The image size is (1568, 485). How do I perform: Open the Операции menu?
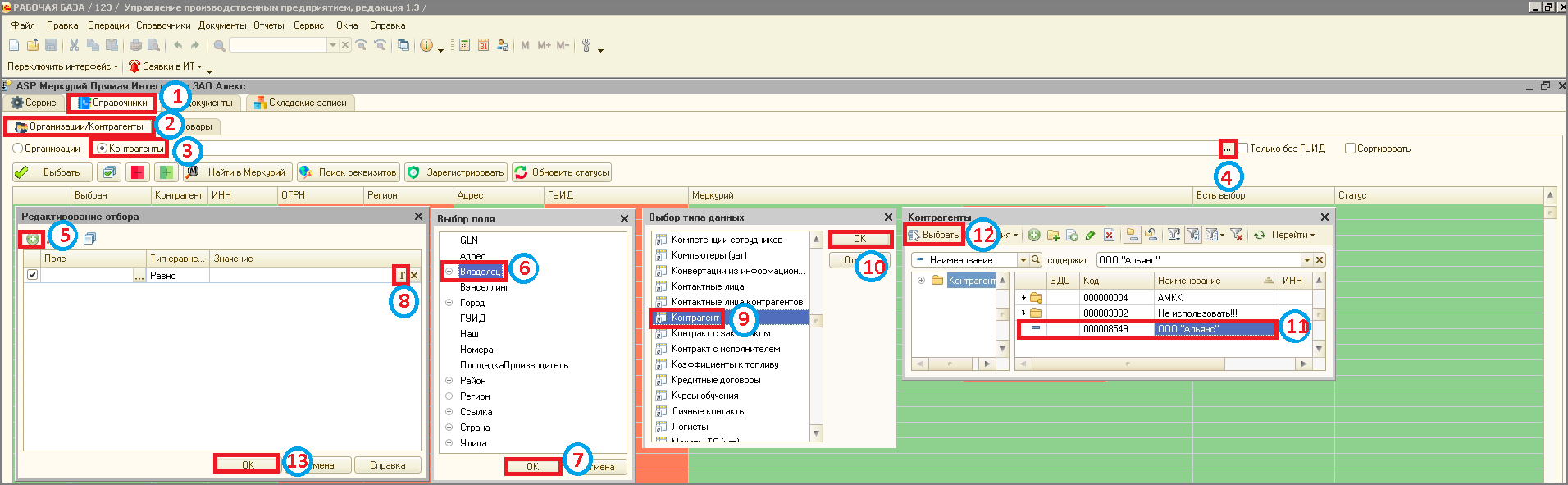coord(108,25)
